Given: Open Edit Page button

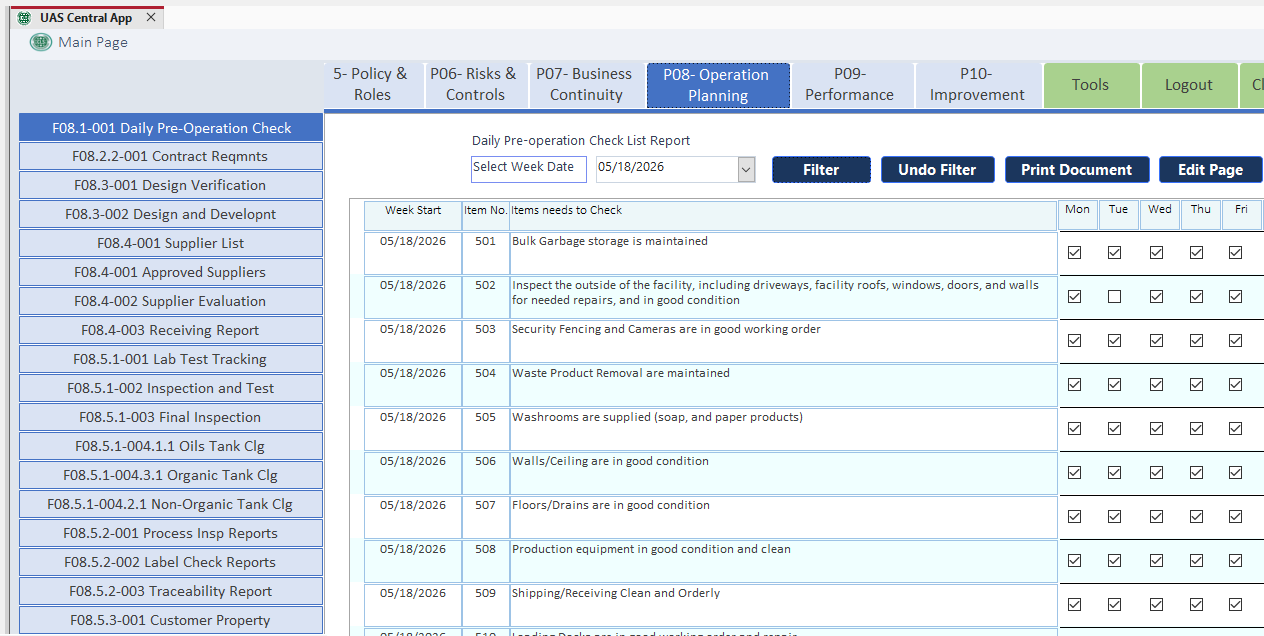Looking at the screenshot, I should coord(1210,170).
